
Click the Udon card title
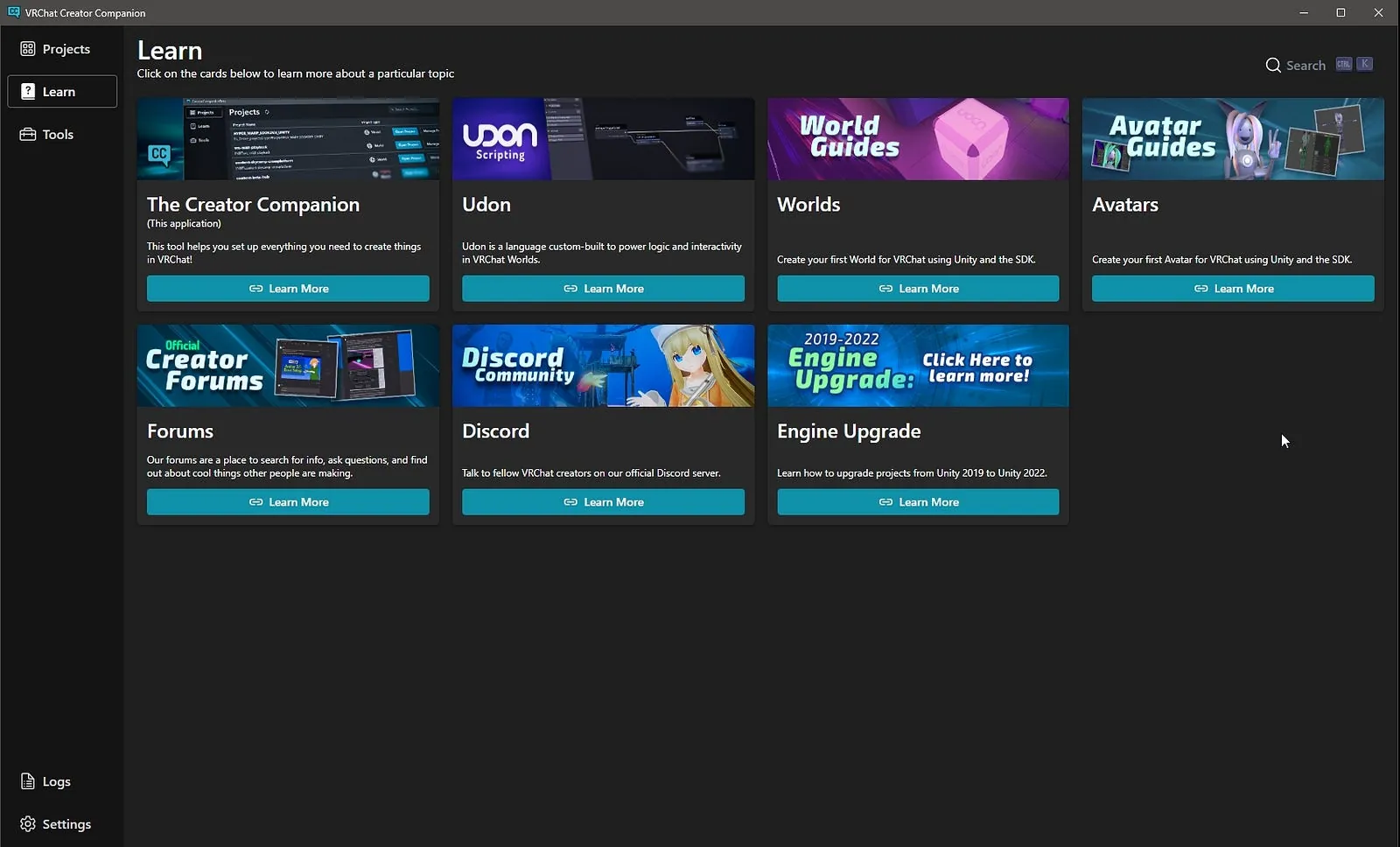486,205
